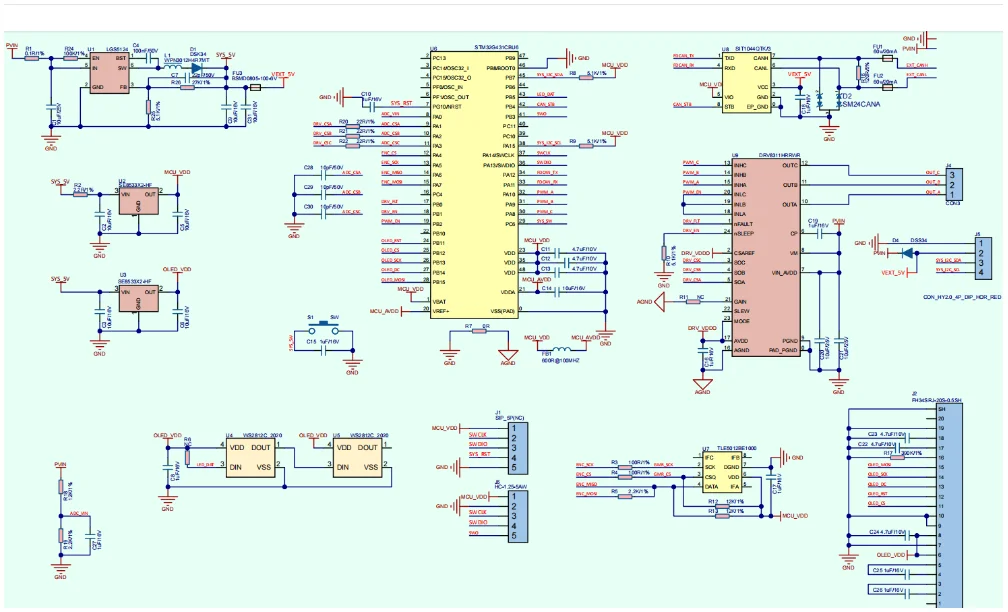This screenshot has width=1008, height=612.
Task: Click the J1 SWD five-pin connector
Action: (514, 447)
